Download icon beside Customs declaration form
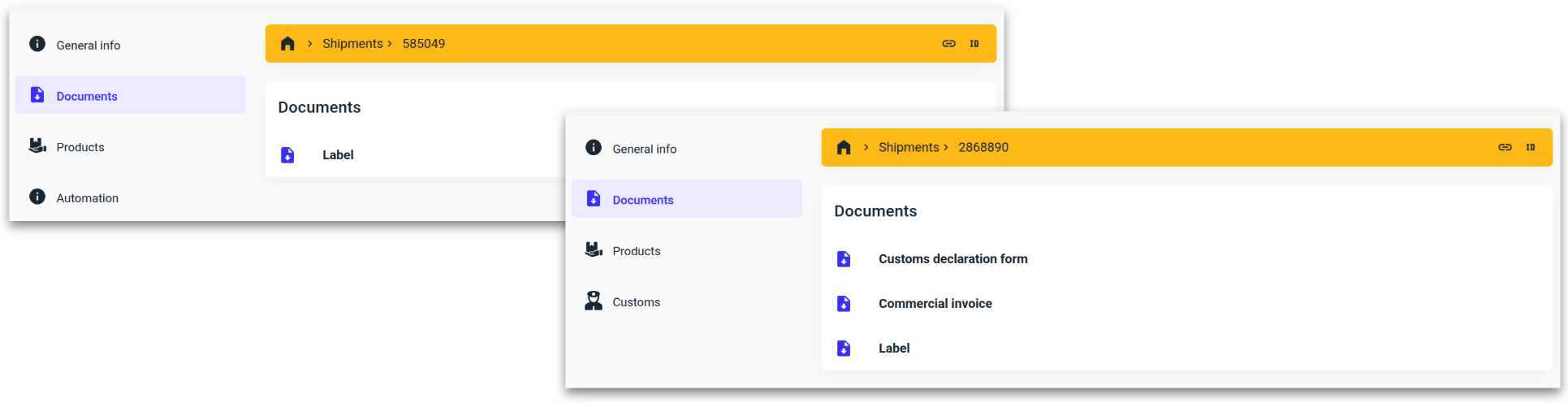The height and width of the screenshot is (403, 1568). [844, 259]
